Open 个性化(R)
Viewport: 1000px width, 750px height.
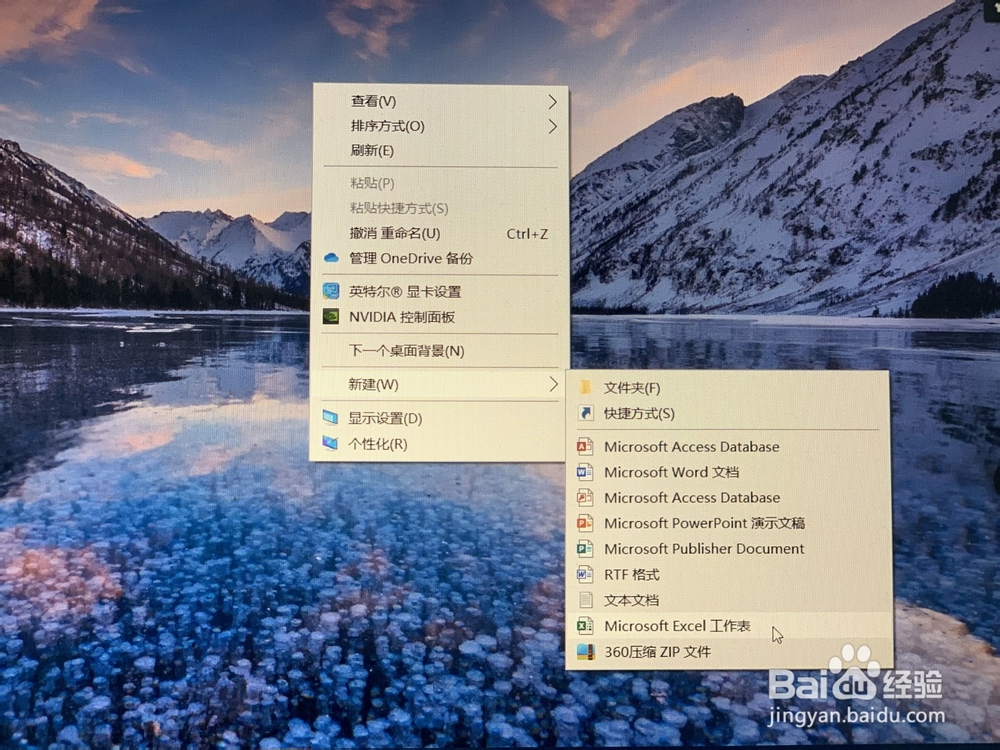[439, 444]
